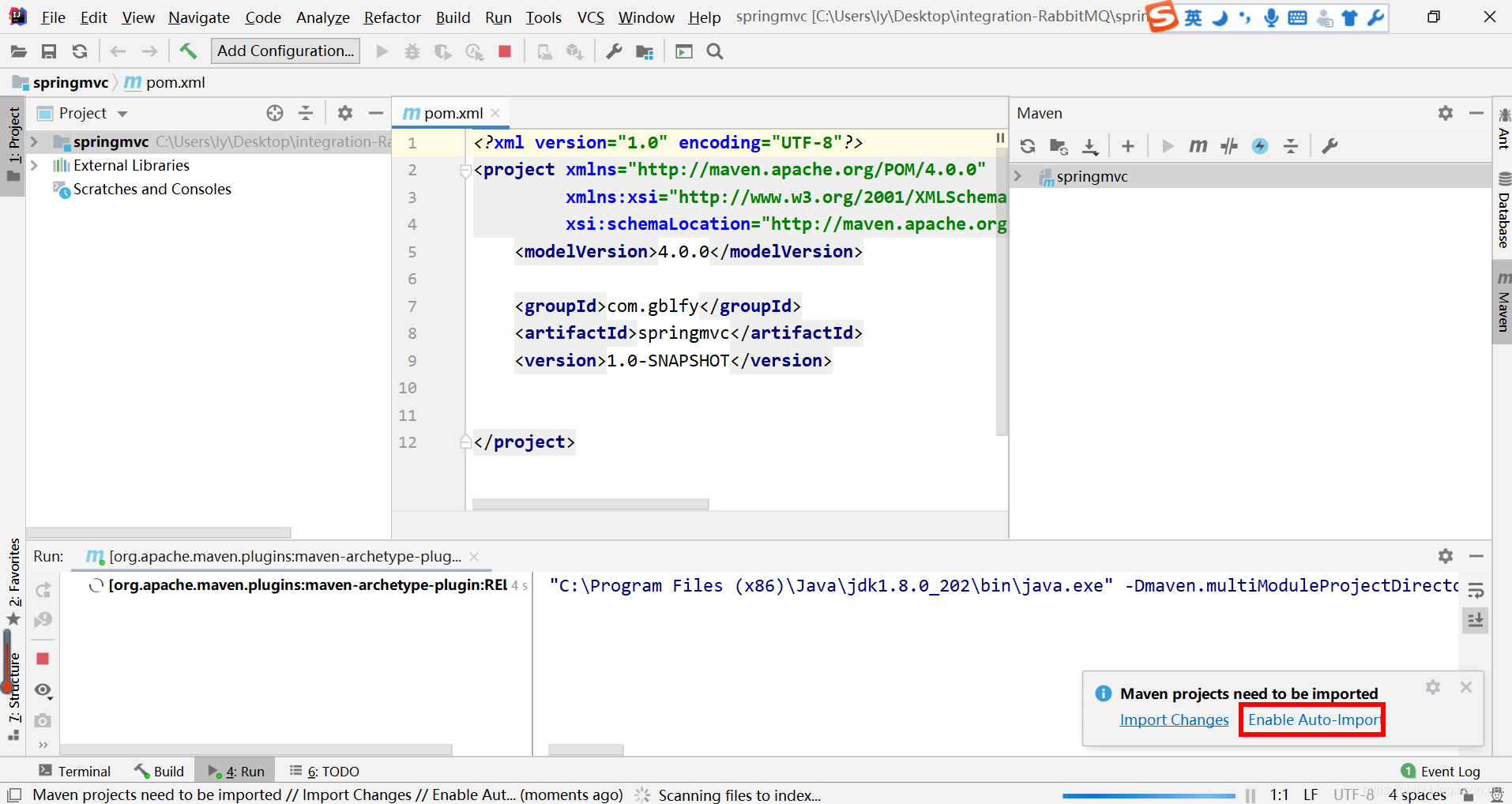Open the VCS menu

click(x=590, y=17)
